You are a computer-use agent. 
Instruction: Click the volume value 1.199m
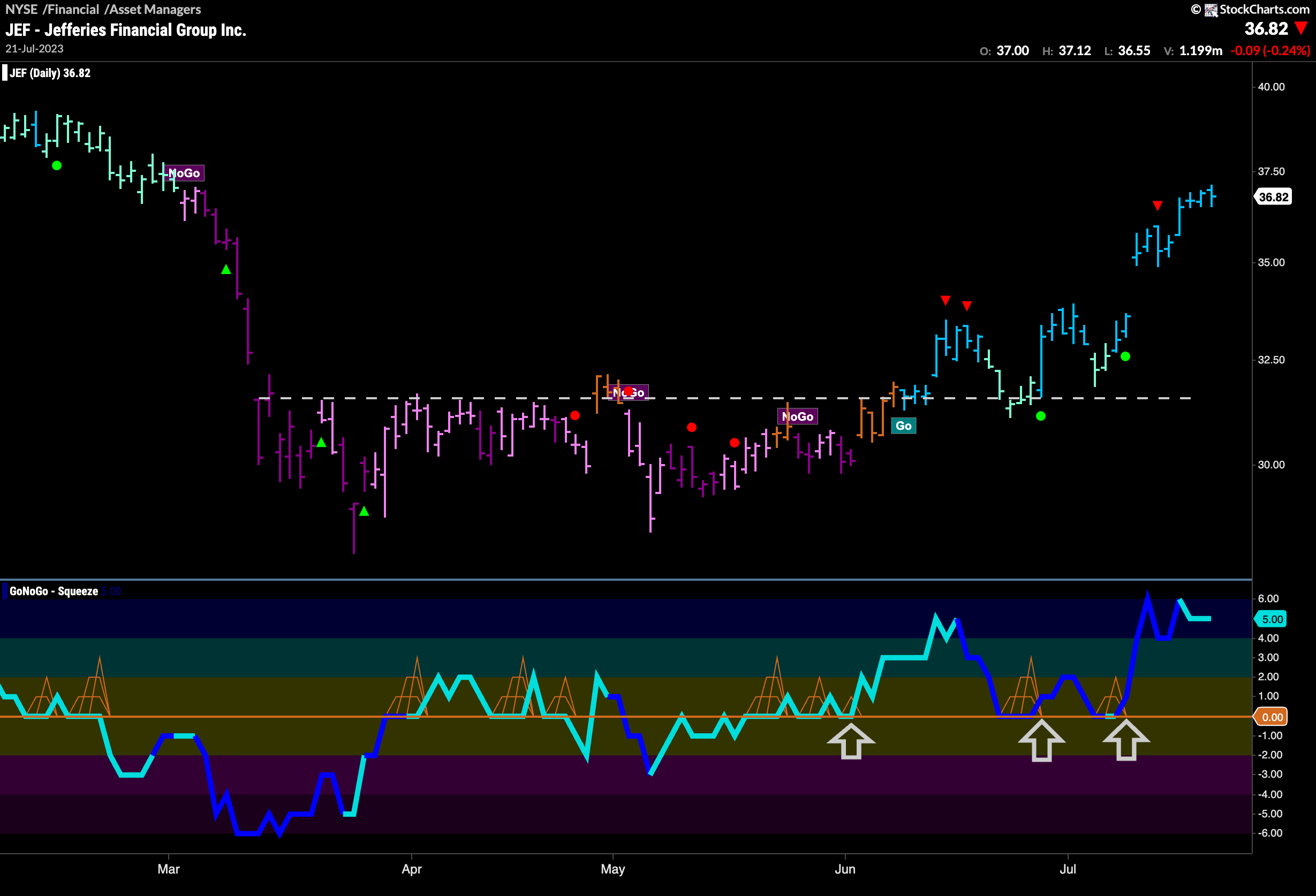coord(1200,50)
